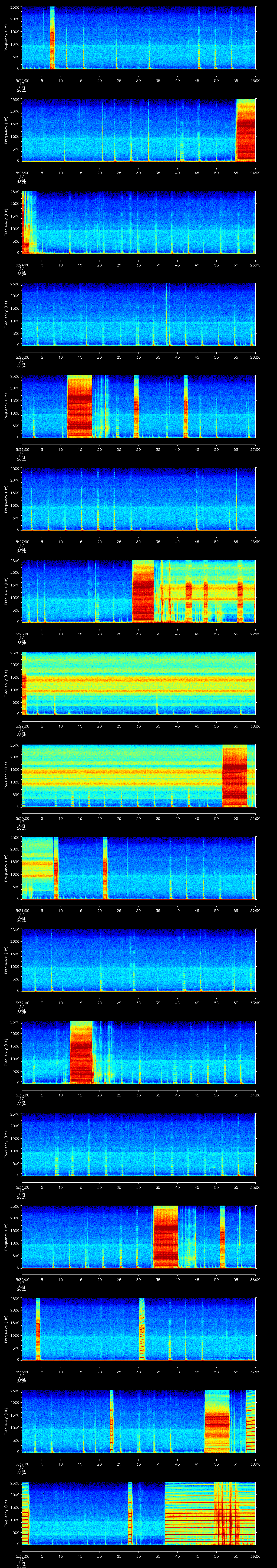Screen dimensions: 277x1568
Task: Open the 5:32:00 spectrogram panel
Action: pyautogui.click(x=138, y=960)
